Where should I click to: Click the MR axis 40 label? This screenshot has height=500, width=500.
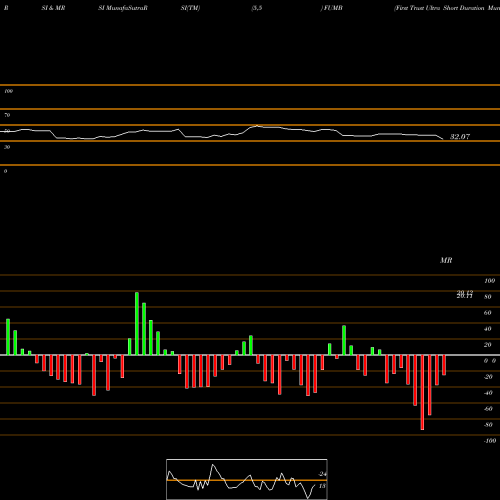(x=488, y=329)
